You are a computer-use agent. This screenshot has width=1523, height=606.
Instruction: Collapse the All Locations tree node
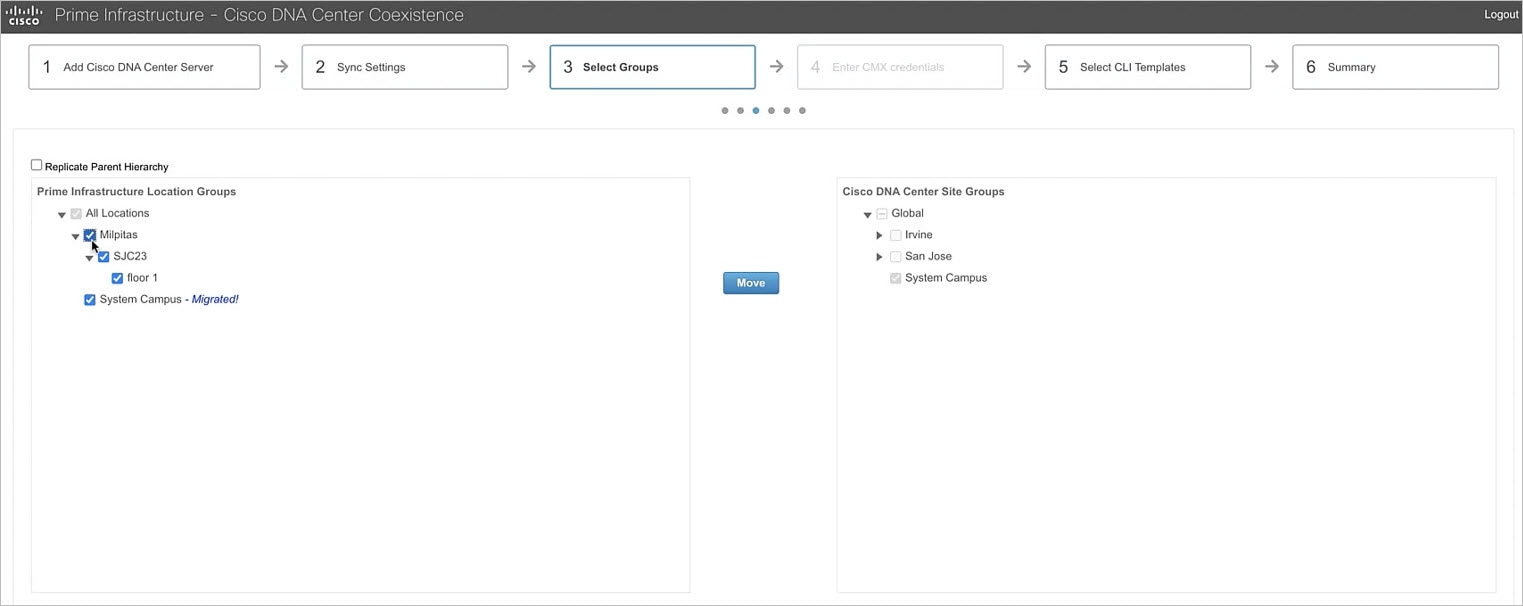click(x=62, y=214)
